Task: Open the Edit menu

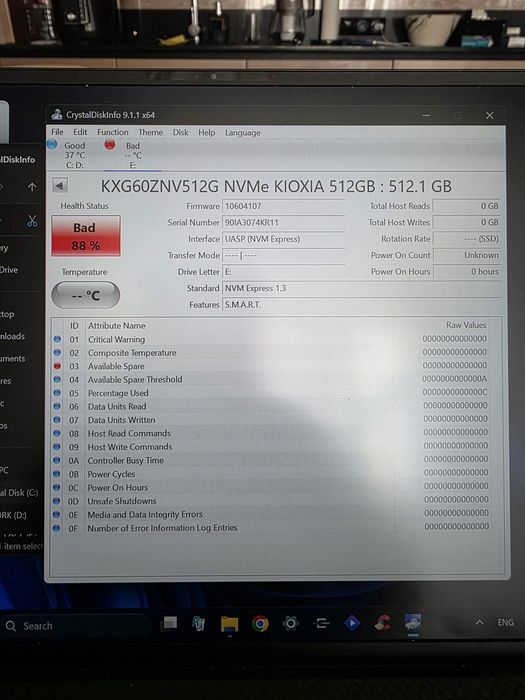Action: [80, 132]
